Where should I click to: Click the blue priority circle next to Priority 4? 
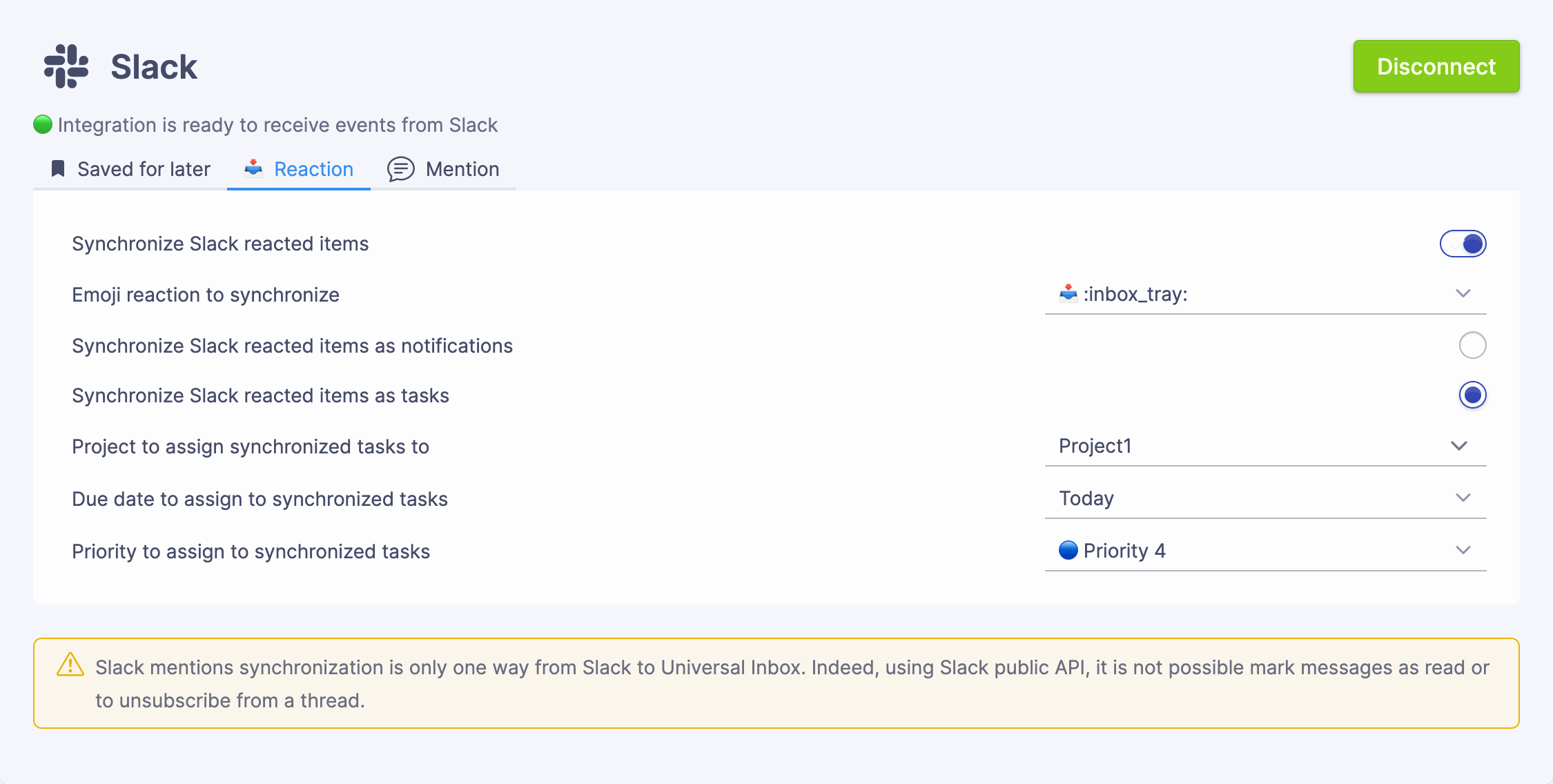[1068, 550]
